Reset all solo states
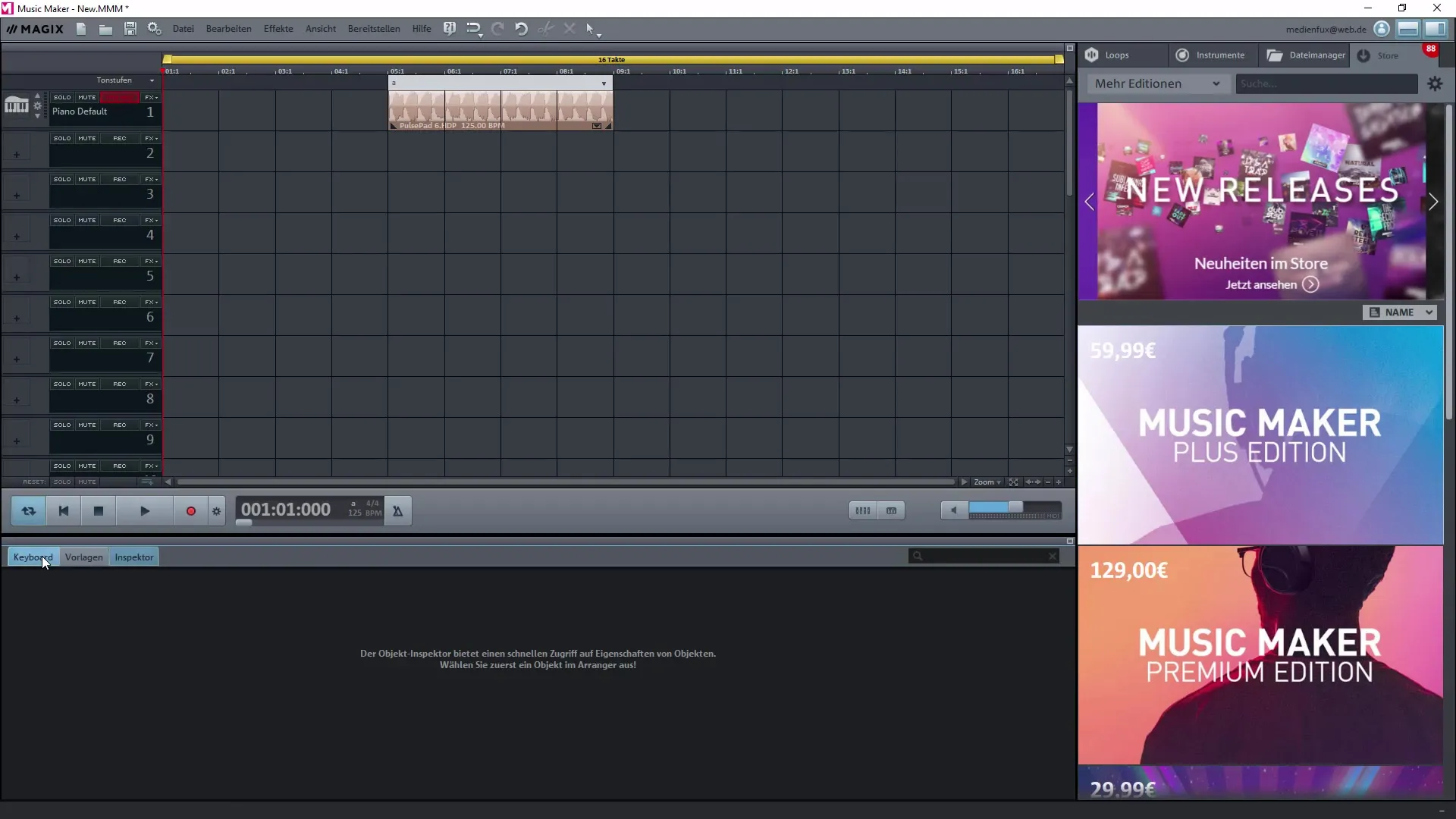The height and width of the screenshot is (819, 1456). [x=62, y=482]
